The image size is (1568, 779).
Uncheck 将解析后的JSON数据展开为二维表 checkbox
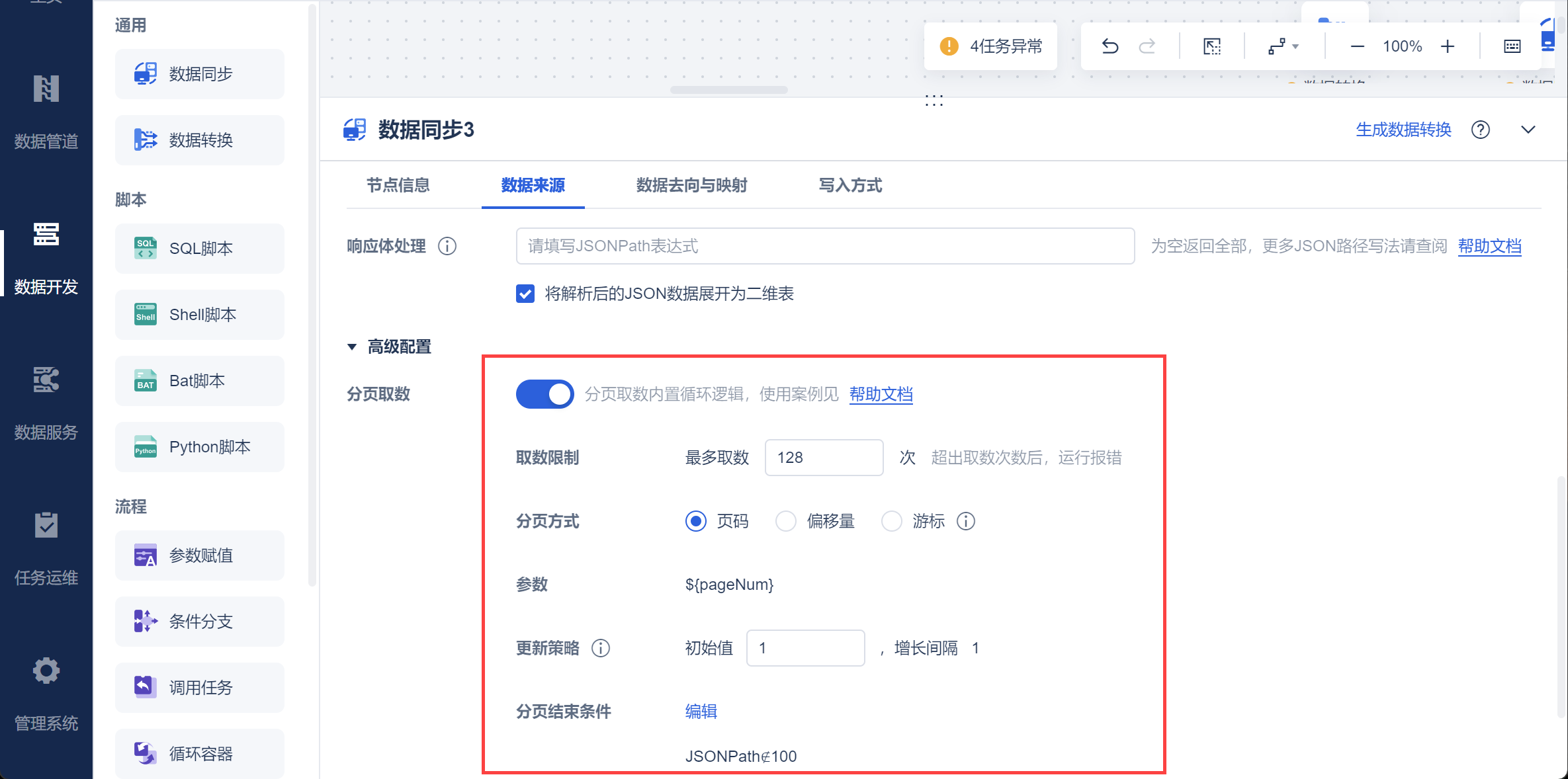click(525, 294)
